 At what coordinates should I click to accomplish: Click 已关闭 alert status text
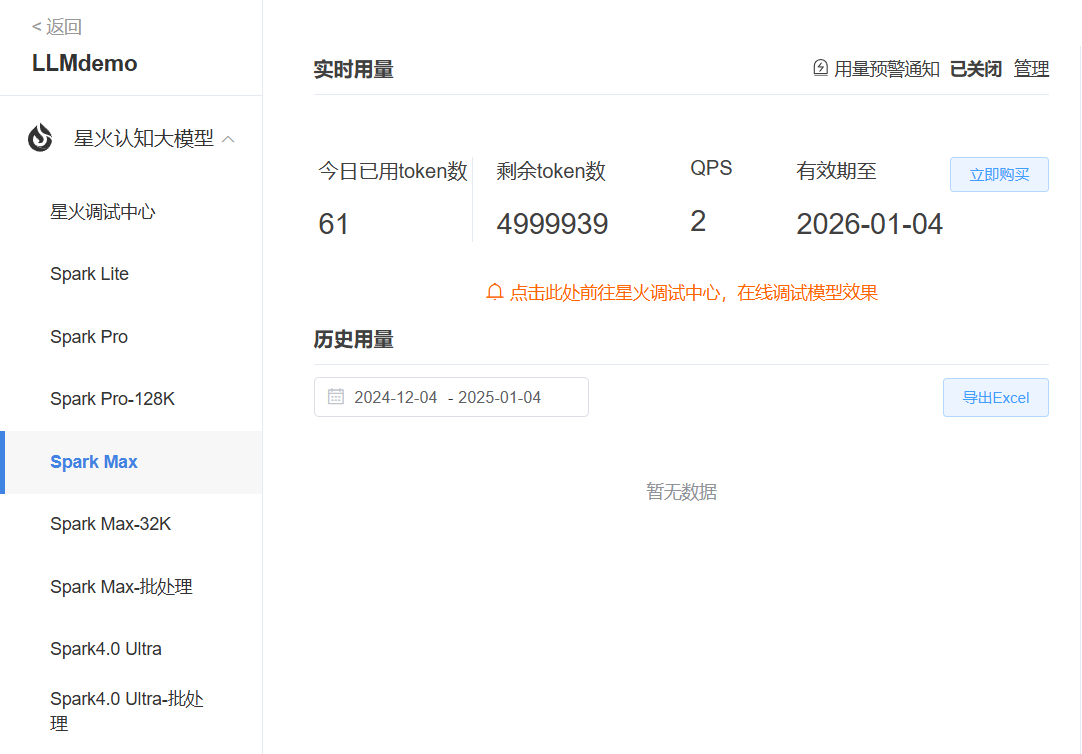976,69
